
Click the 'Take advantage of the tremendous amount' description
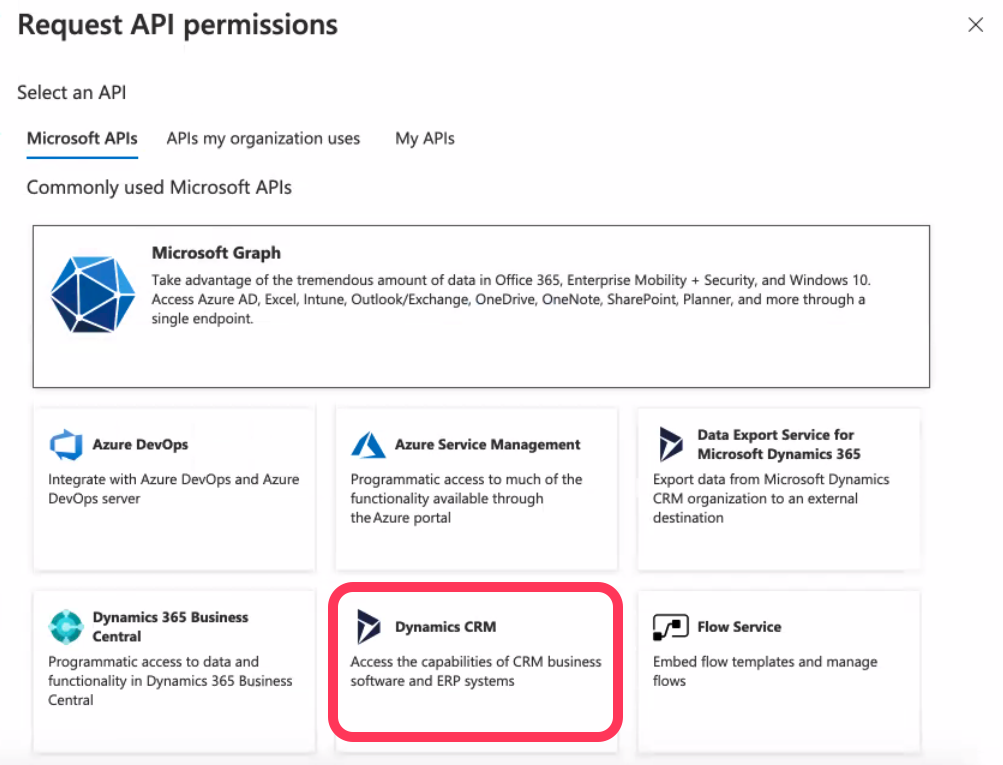click(510, 299)
